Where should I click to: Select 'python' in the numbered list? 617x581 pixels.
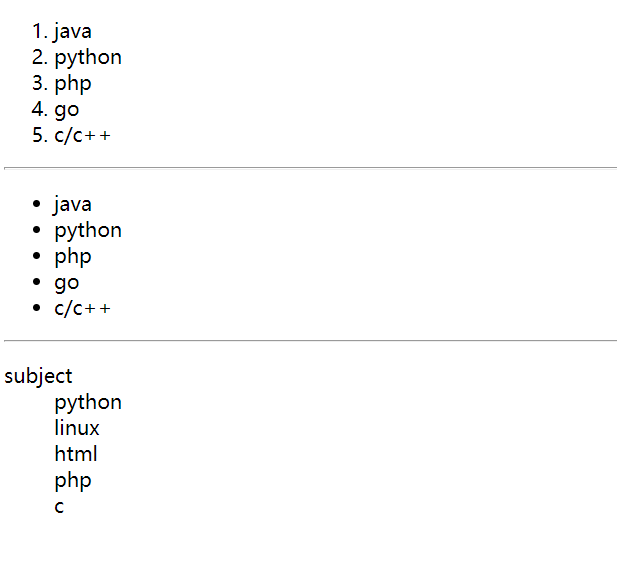point(88,58)
